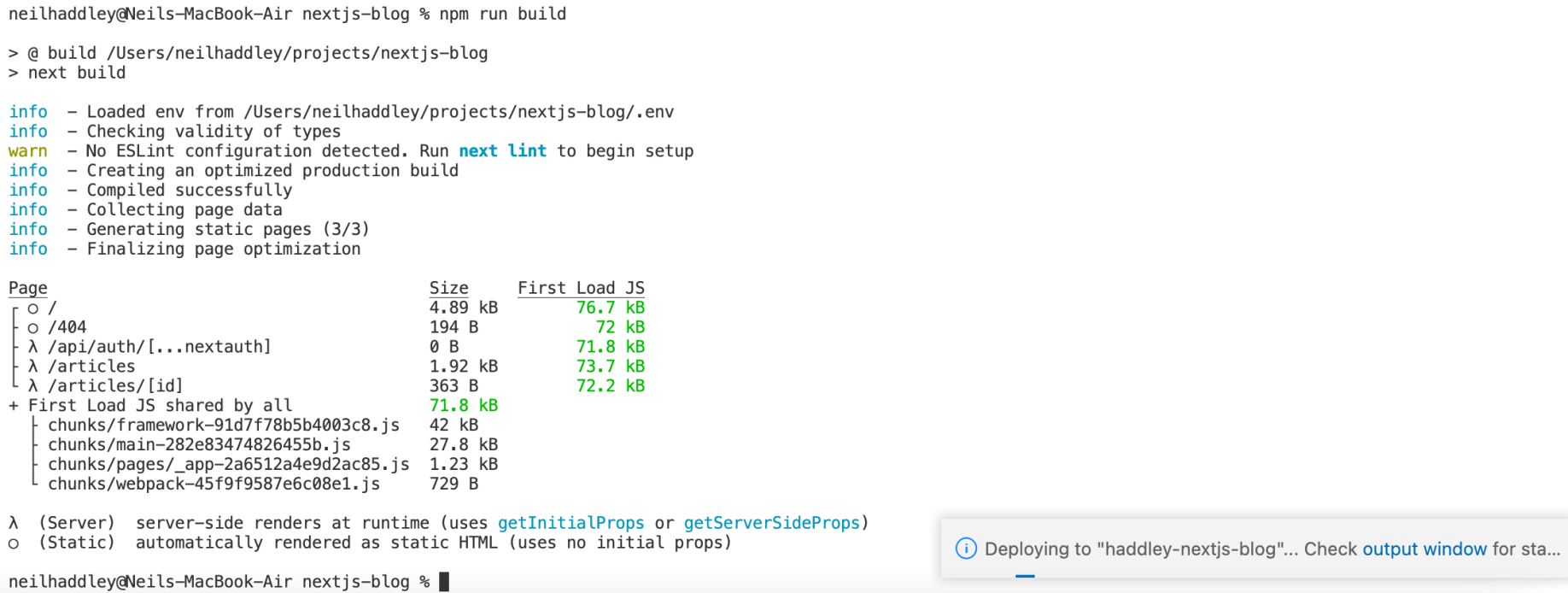Click the yellow warn label
This screenshot has width=1568, height=593.
28,151
